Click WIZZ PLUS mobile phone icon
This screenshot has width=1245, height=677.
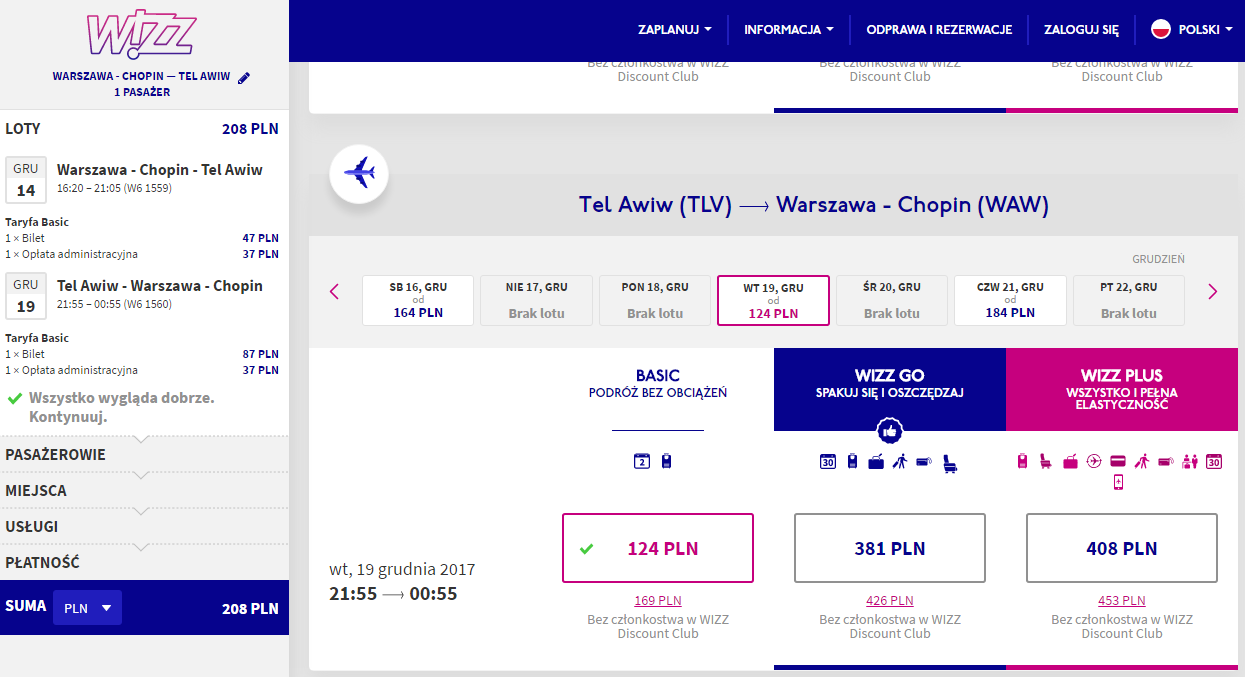point(1118,482)
